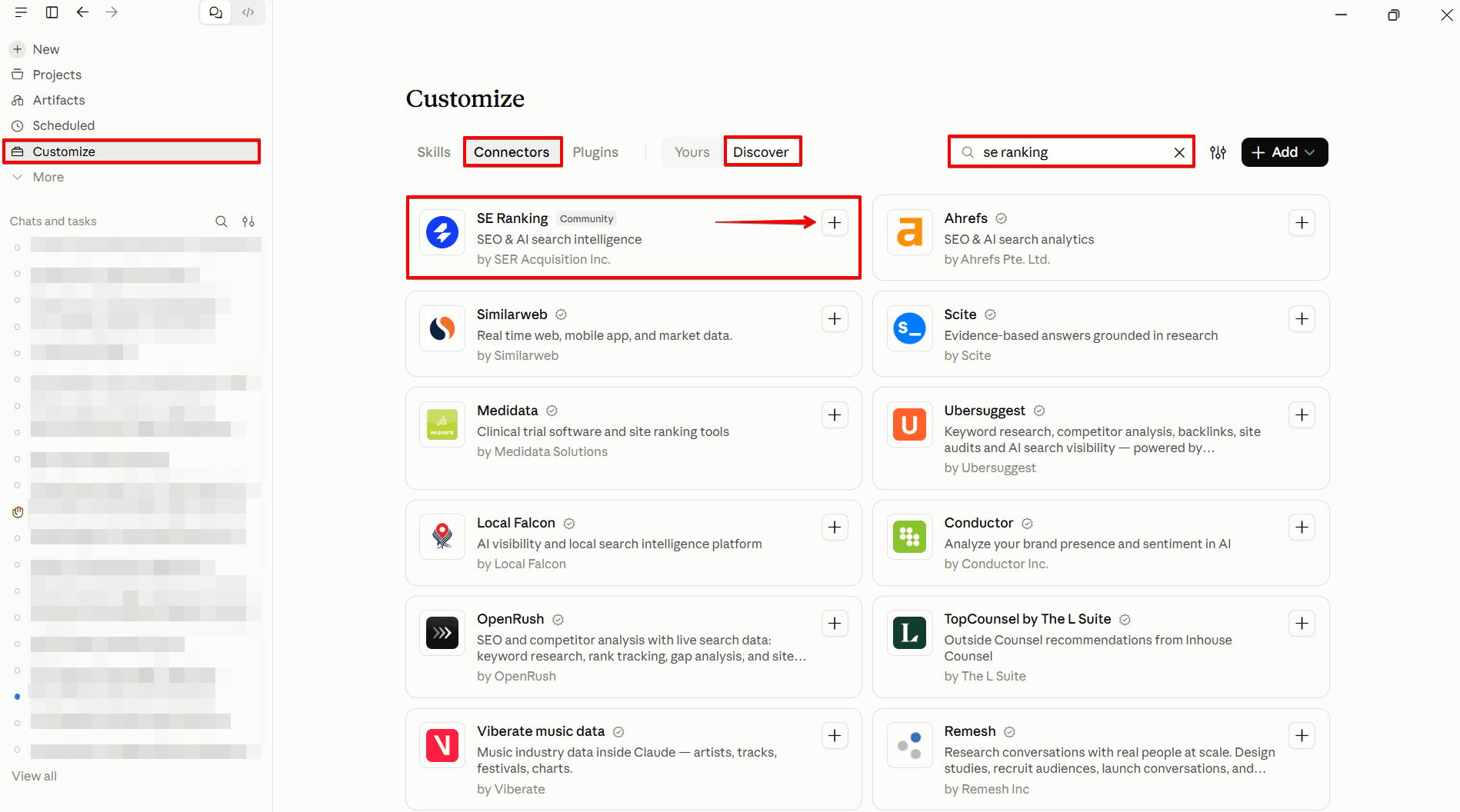Open the SE Ranking logo thumbnail

pyautogui.click(x=442, y=232)
